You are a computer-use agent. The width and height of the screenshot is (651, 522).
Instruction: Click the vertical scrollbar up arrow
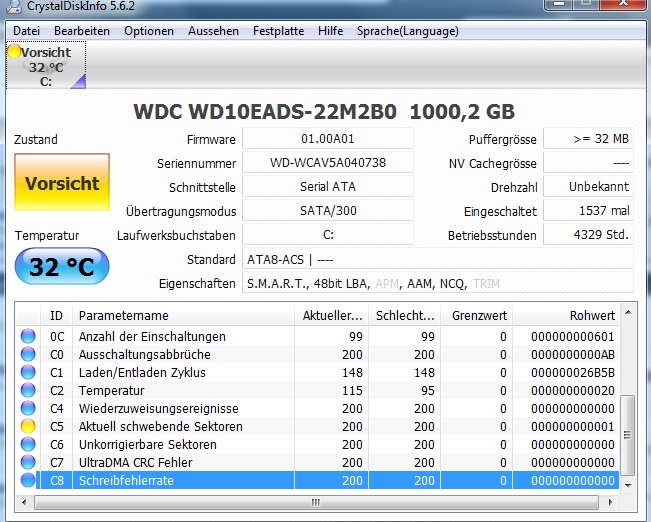pos(628,312)
